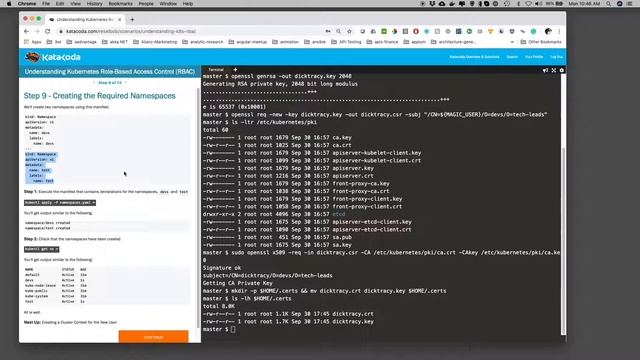
Task: Click the red circle Opera-like extension icon
Action: pyautogui.click(x=416, y=31)
